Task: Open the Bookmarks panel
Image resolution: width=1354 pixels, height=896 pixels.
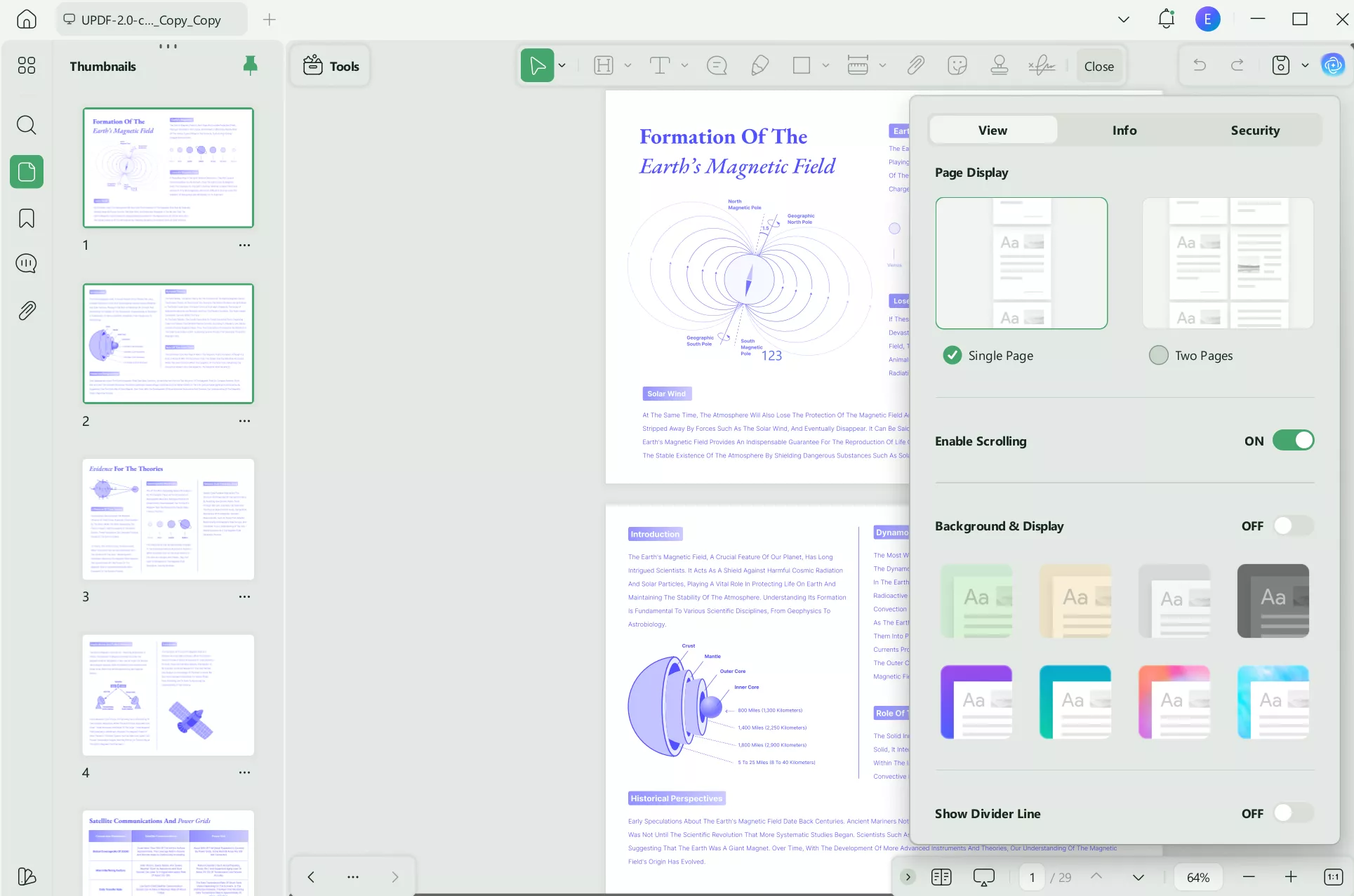Action: tap(27, 218)
